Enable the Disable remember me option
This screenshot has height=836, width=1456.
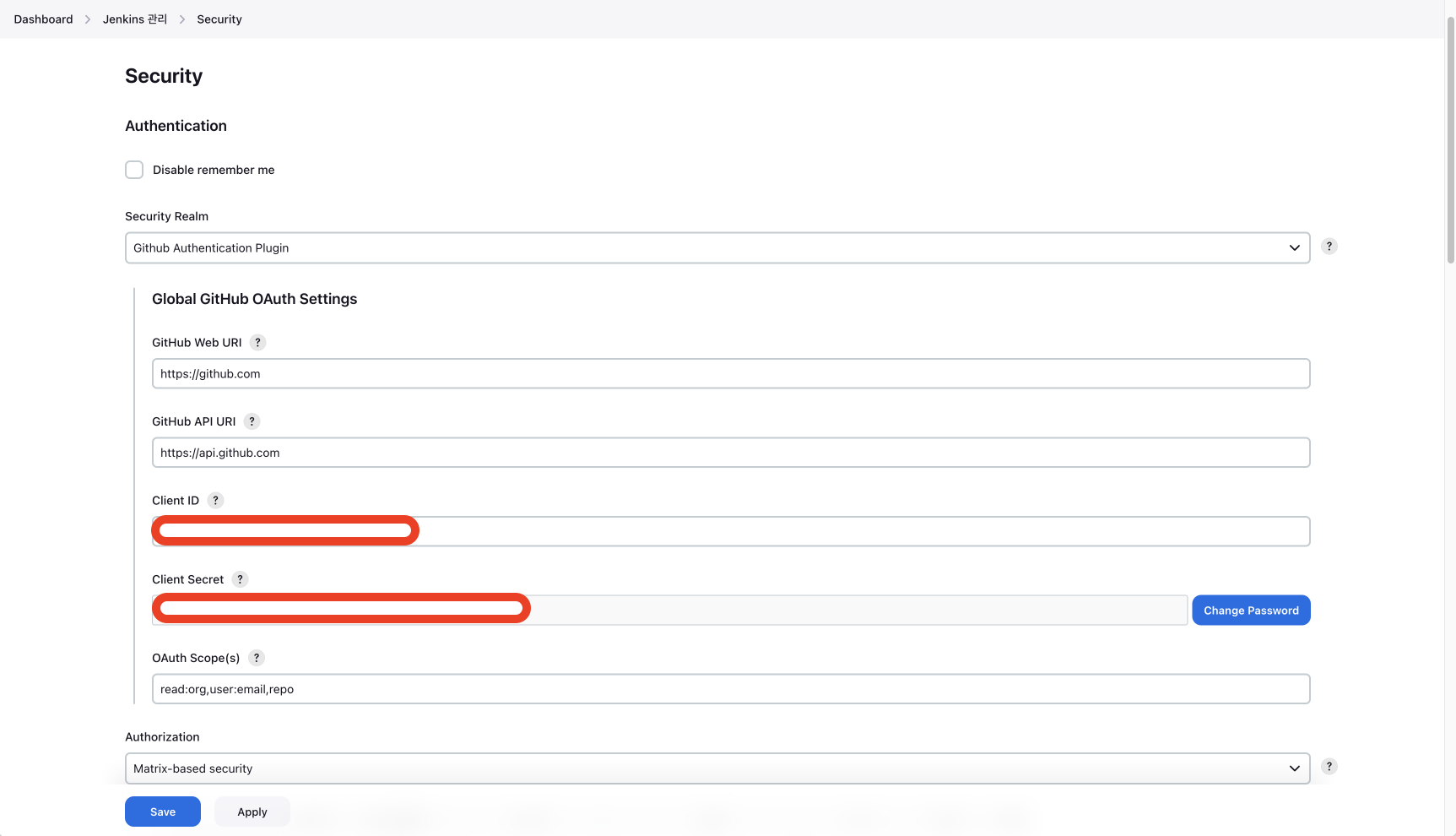[134, 170]
